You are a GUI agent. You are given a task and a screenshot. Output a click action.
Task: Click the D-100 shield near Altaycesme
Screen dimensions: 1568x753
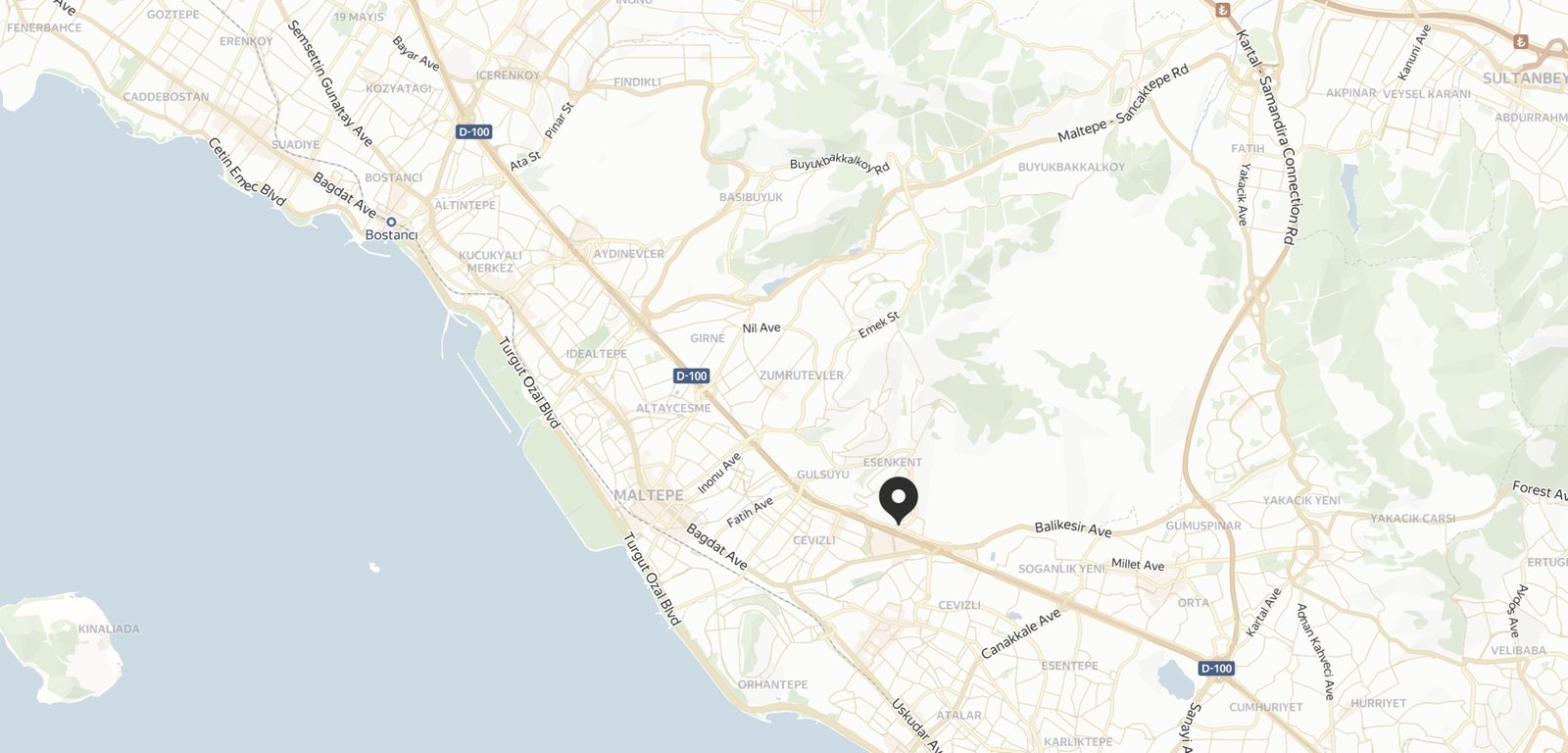692,376
